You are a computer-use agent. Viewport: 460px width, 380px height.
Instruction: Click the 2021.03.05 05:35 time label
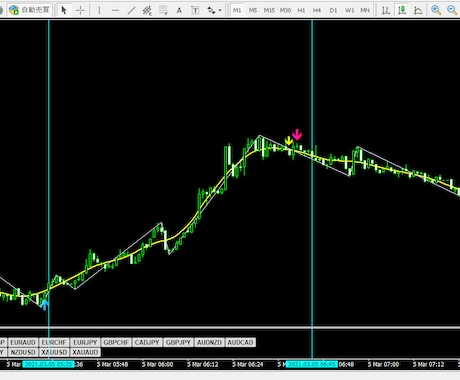49,364
